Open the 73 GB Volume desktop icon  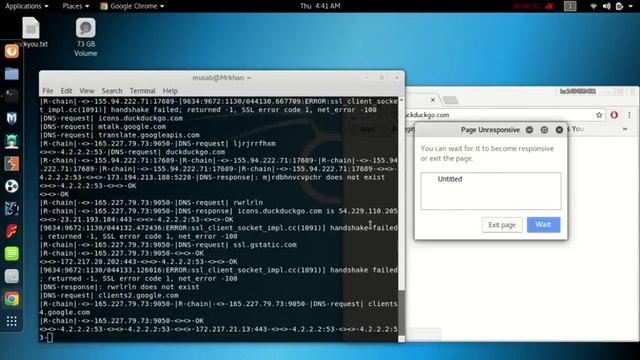tap(86, 37)
